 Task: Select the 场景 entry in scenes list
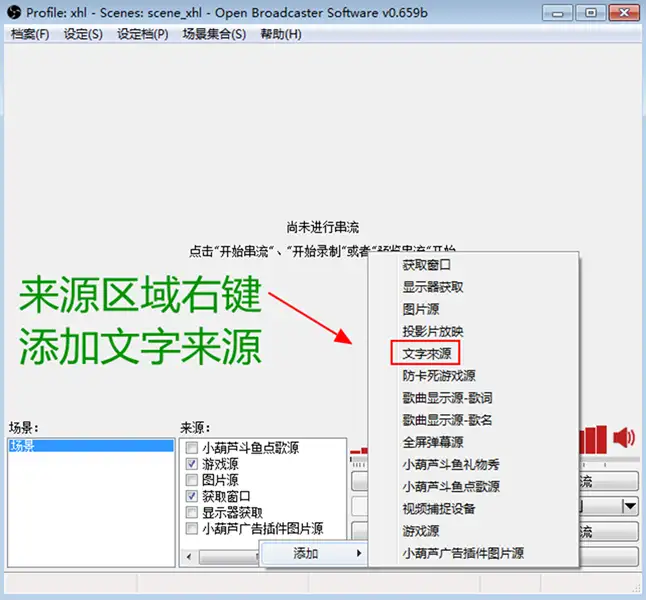pos(91,446)
